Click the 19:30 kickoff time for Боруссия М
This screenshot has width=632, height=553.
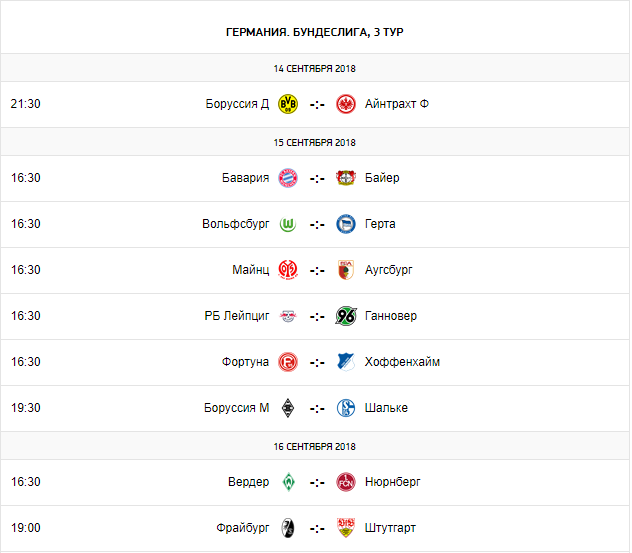[x=26, y=408]
